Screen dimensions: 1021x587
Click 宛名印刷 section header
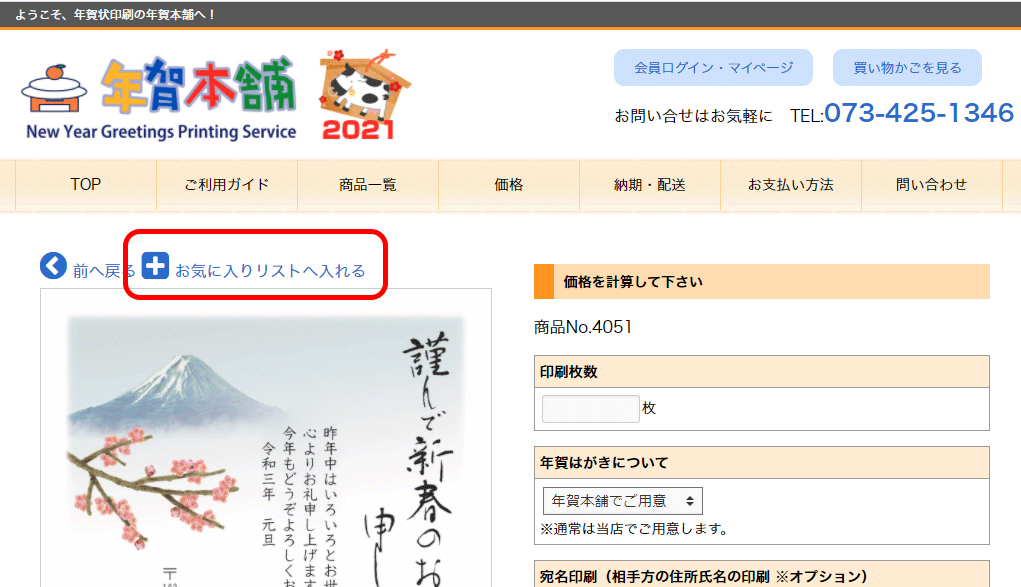tap(761, 576)
